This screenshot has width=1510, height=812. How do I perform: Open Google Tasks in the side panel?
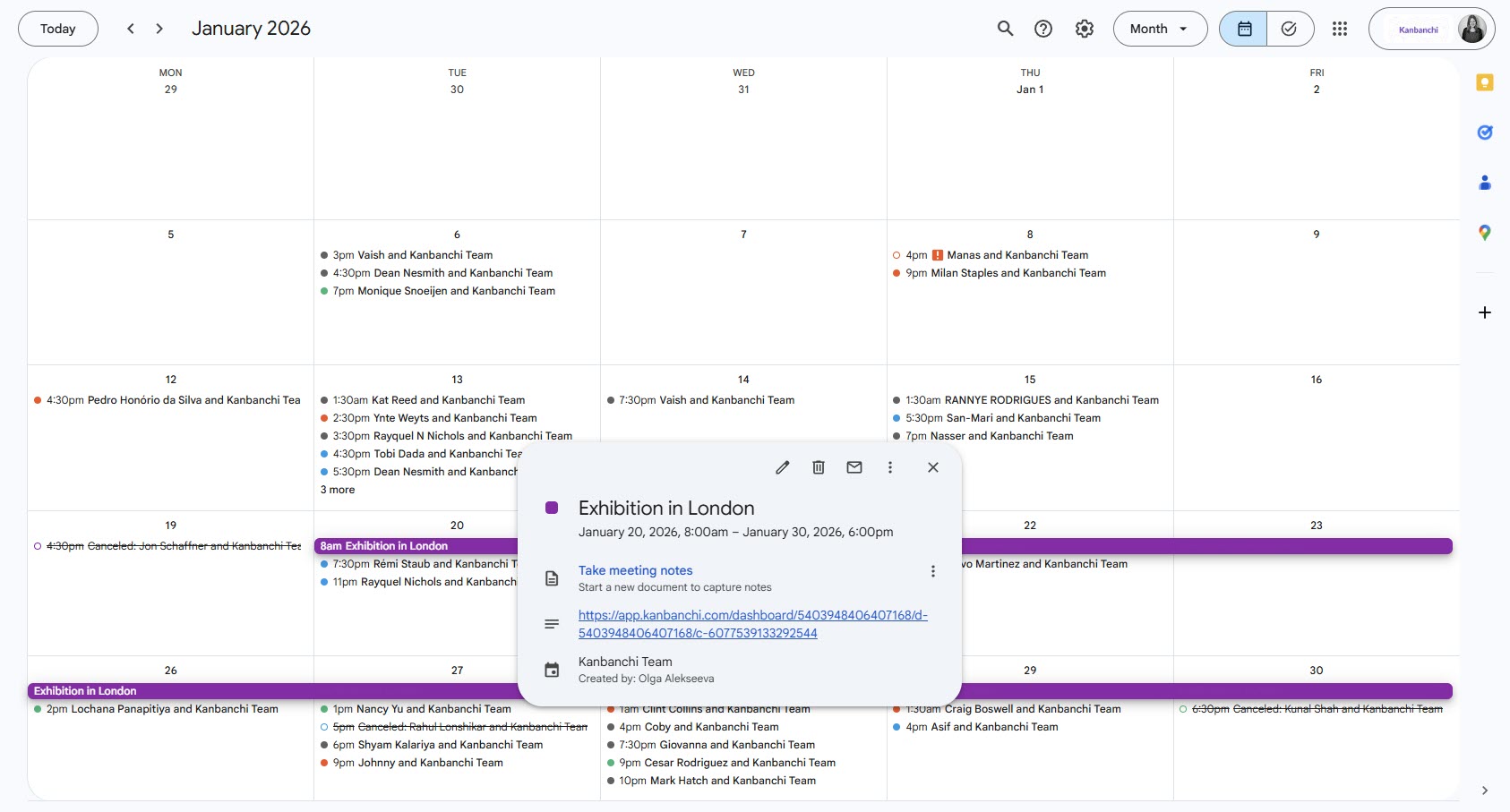[x=1485, y=132]
